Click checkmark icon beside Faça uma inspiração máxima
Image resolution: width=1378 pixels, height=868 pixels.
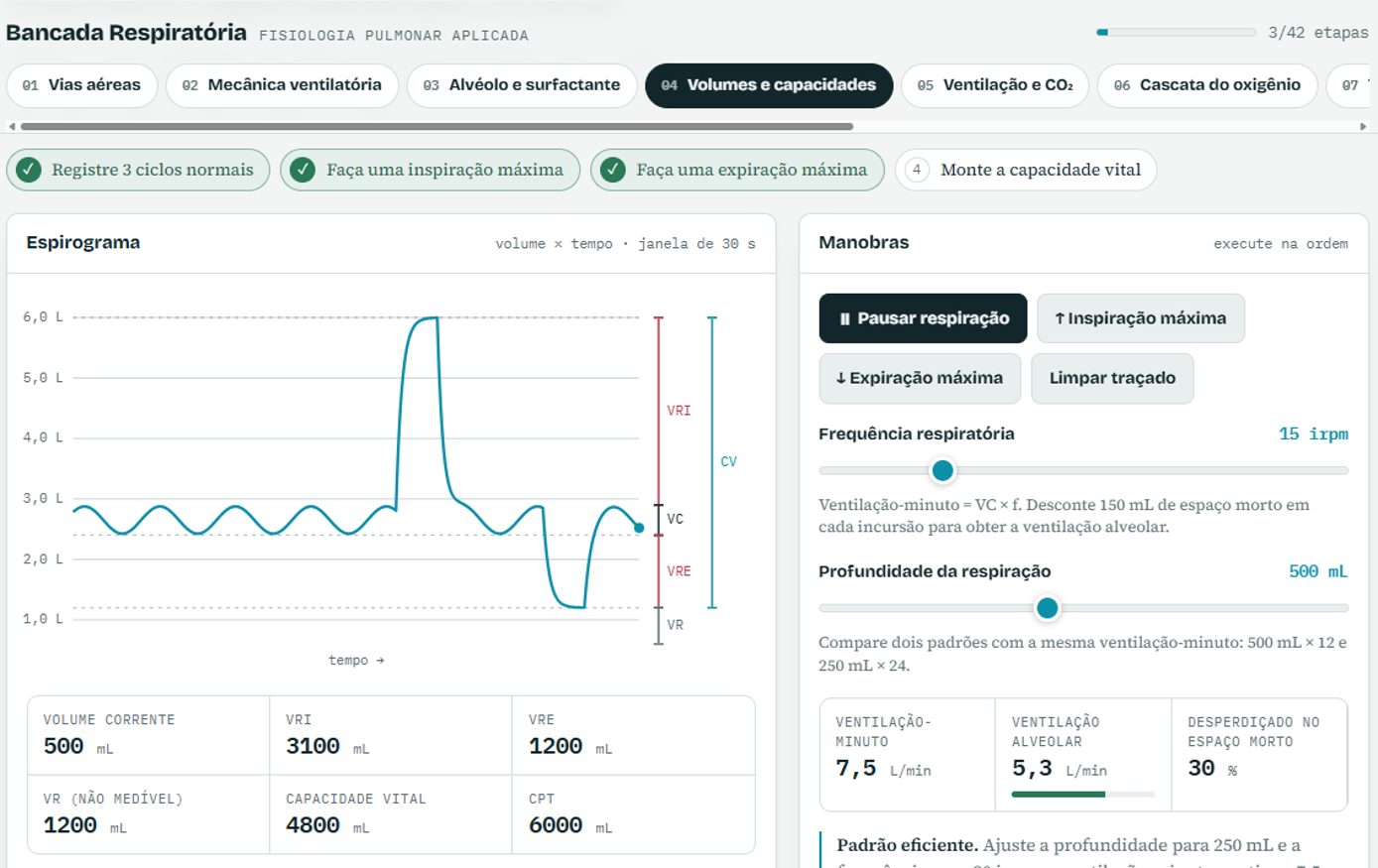[x=303, y=170]
